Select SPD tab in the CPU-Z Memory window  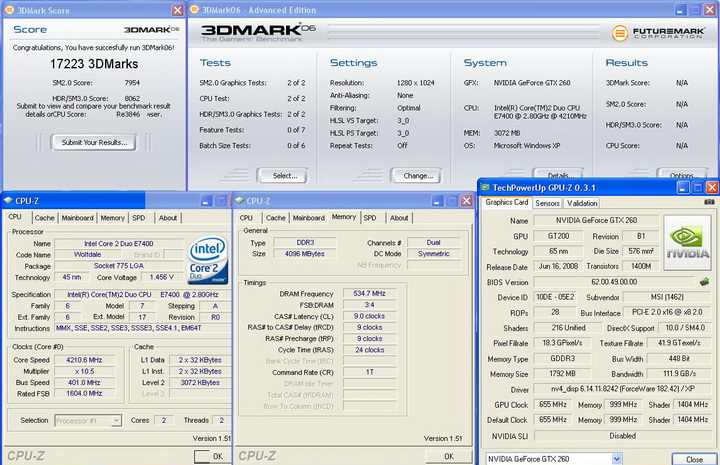[370, 218]
